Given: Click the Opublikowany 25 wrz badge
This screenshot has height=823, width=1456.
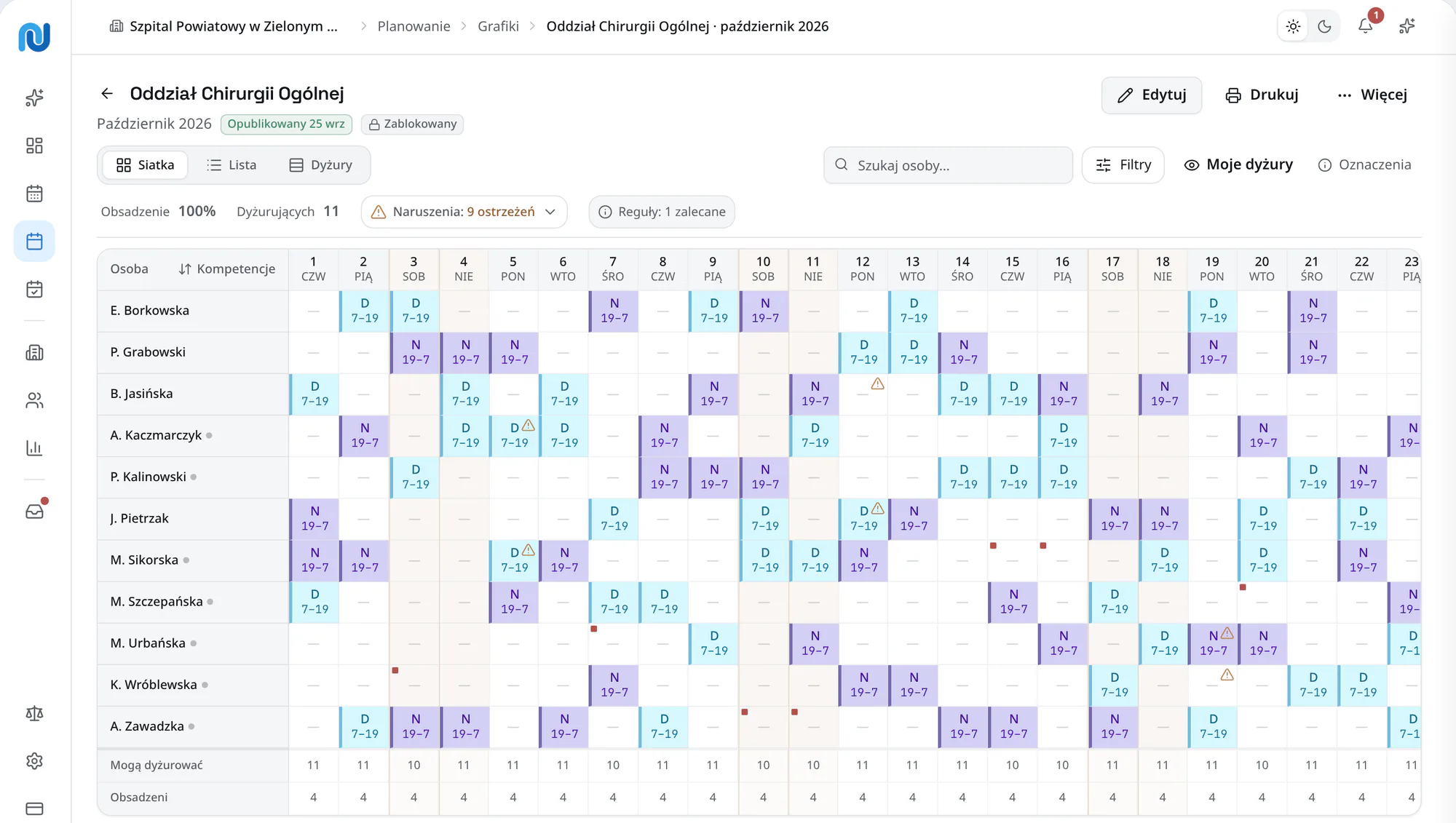Looking at the screenshot, I should point(286,124).
